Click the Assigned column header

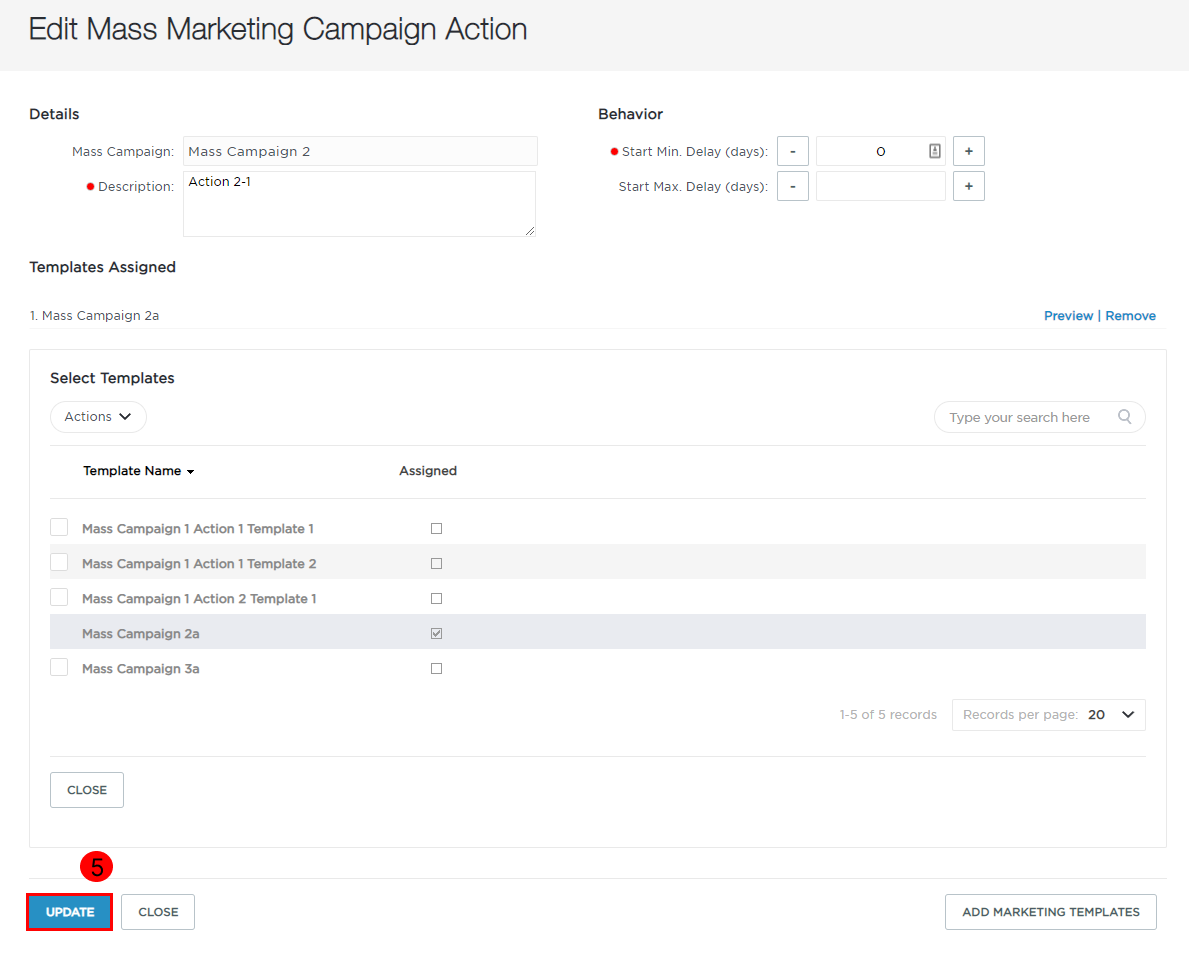pos(428,471)
